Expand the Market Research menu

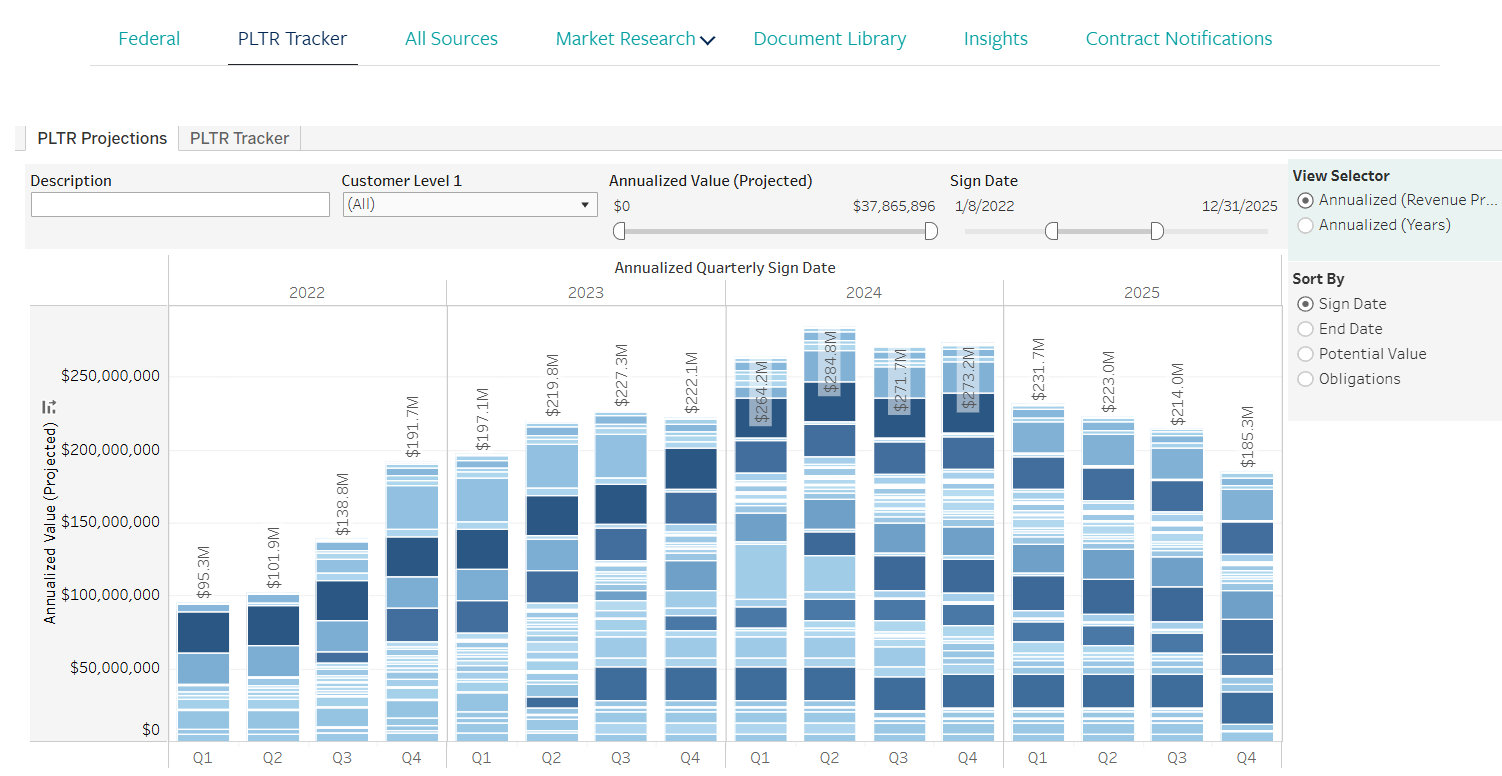pyautogui.click(x=635, y=39)
